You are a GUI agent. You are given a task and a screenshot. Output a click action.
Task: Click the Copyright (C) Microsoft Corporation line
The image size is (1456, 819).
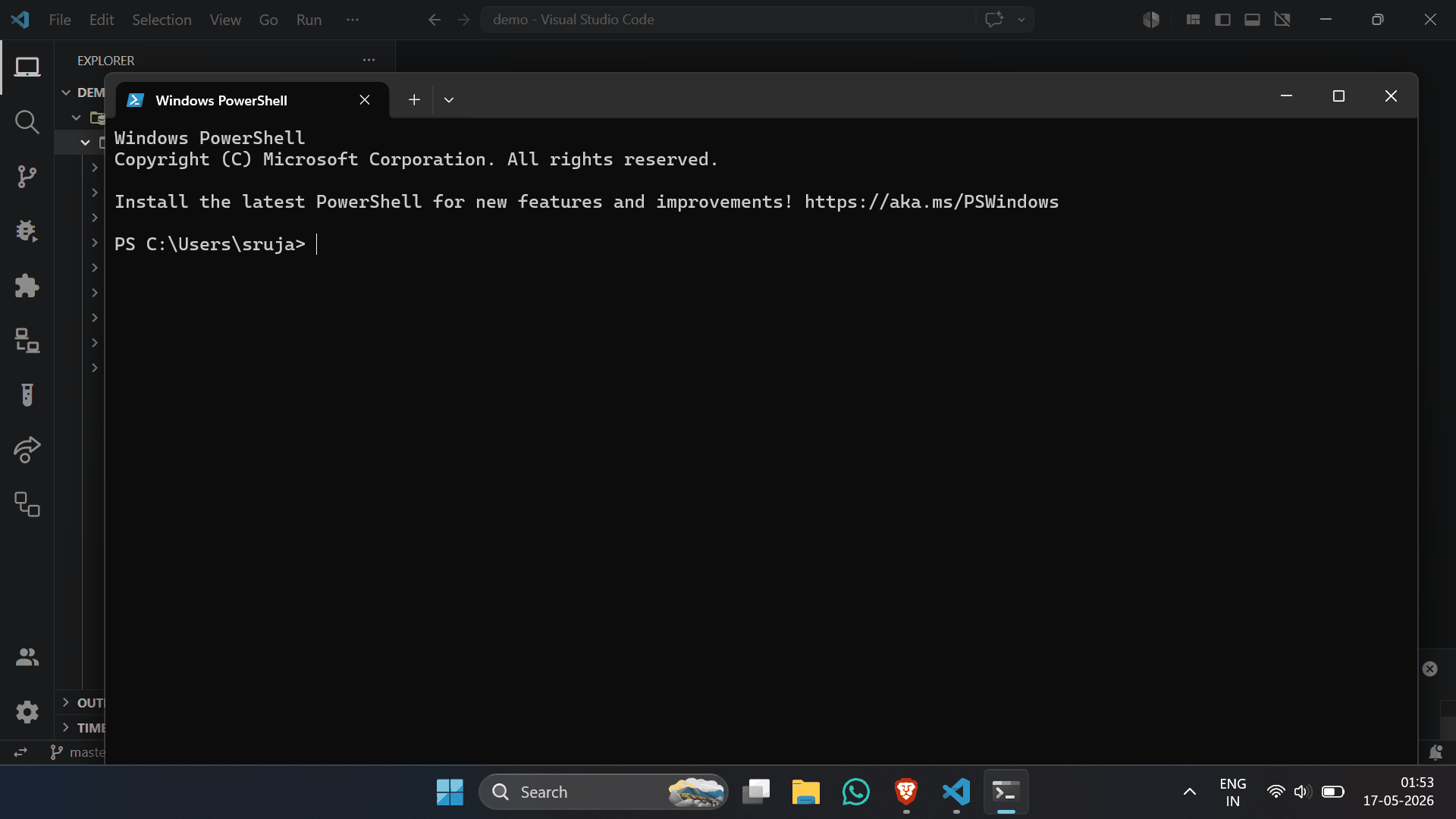click(416, 159)
